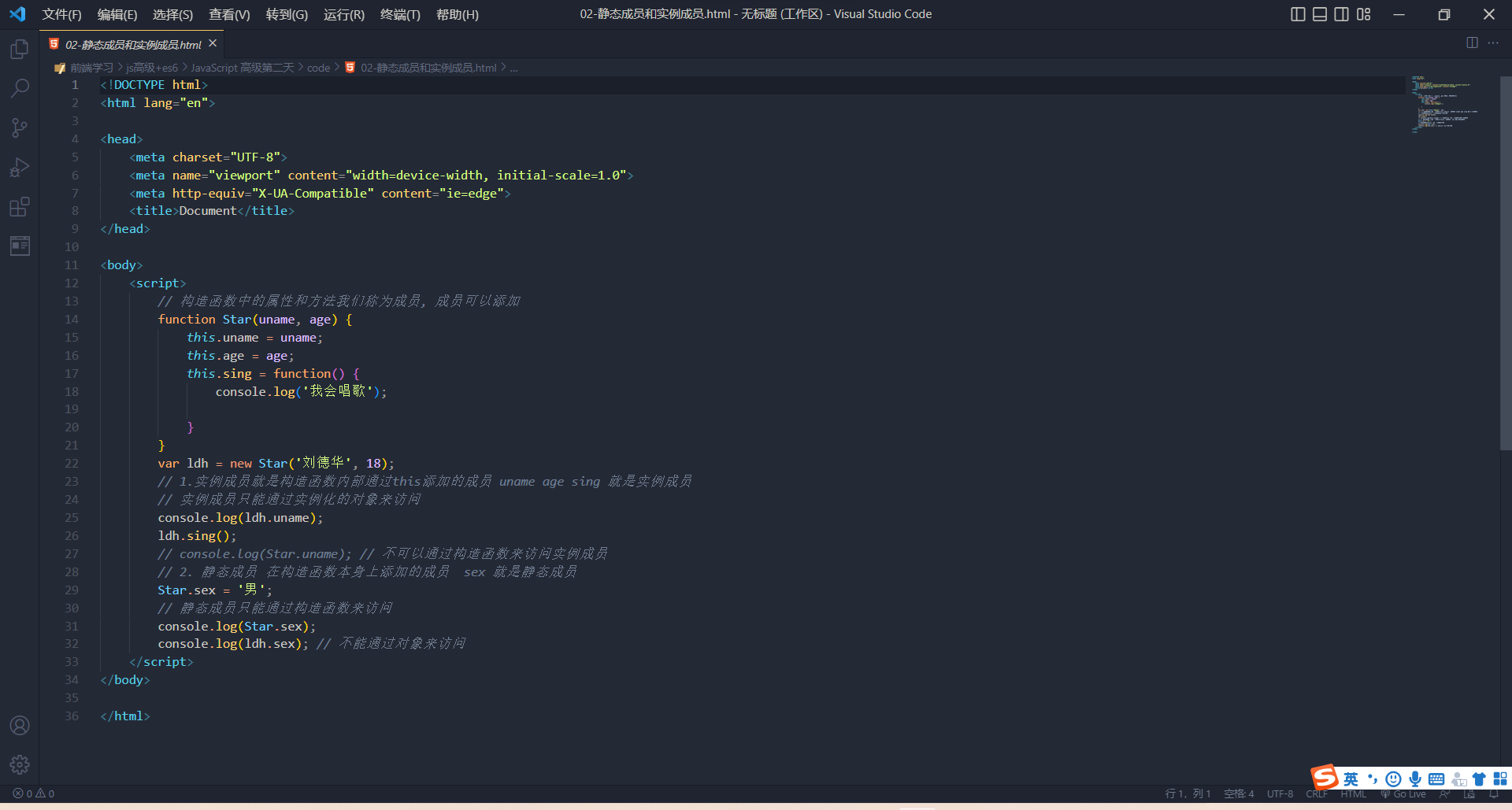Open the Extensions view
Screen dimensions: 1512x810
[x=19, y=207]
